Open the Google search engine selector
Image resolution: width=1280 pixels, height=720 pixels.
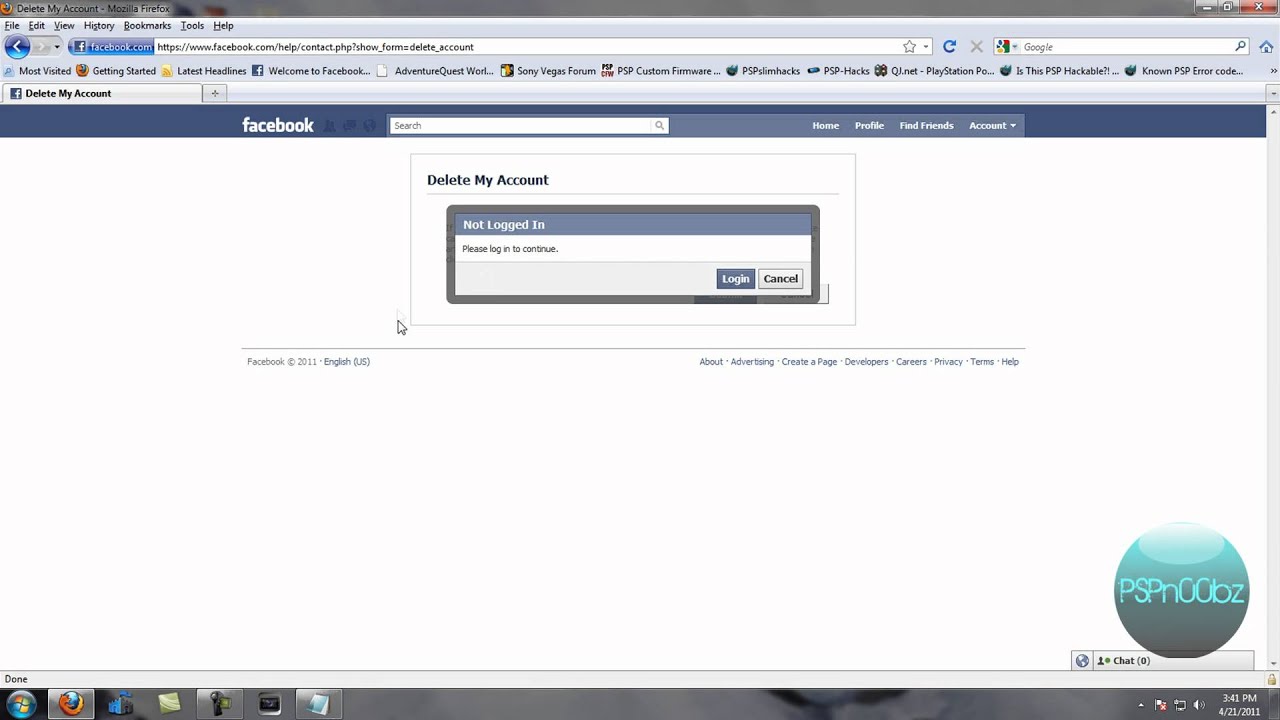pyautogui.click(x=1007, y=47)
